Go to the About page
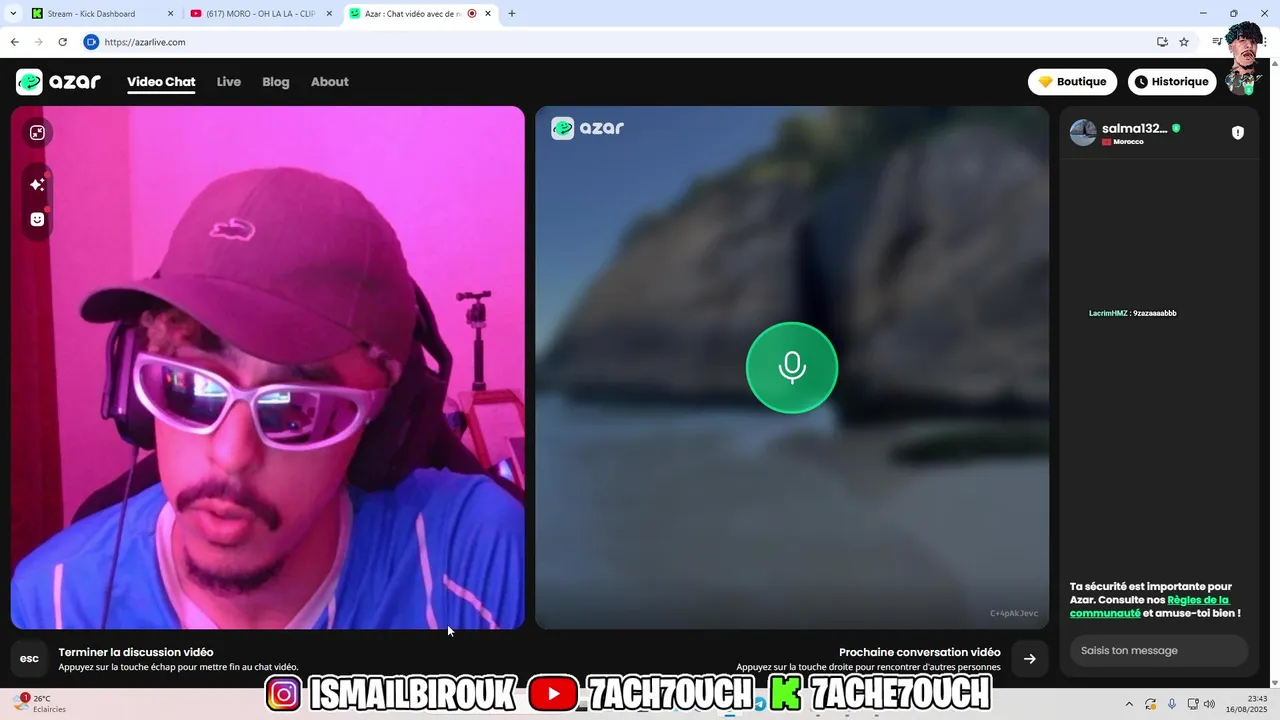The image size is (1280, 720). [x=330, y=82]
